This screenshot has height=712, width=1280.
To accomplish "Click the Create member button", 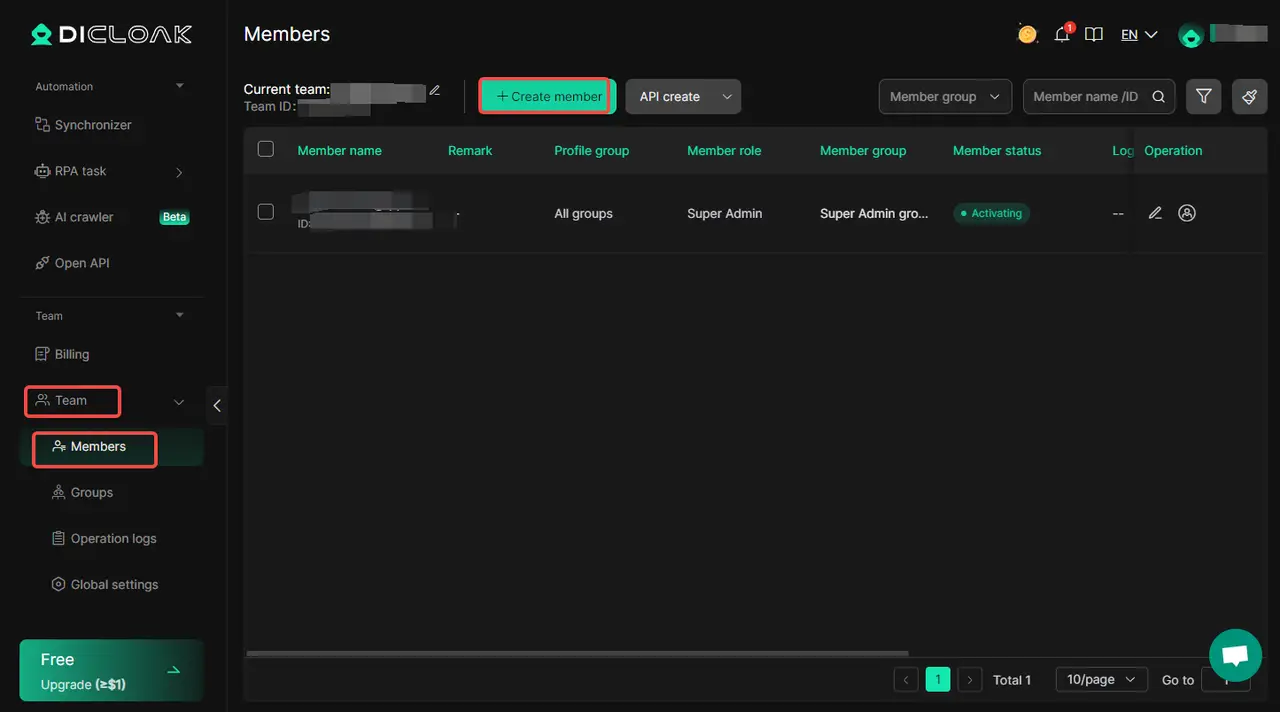I will point(546,97).
